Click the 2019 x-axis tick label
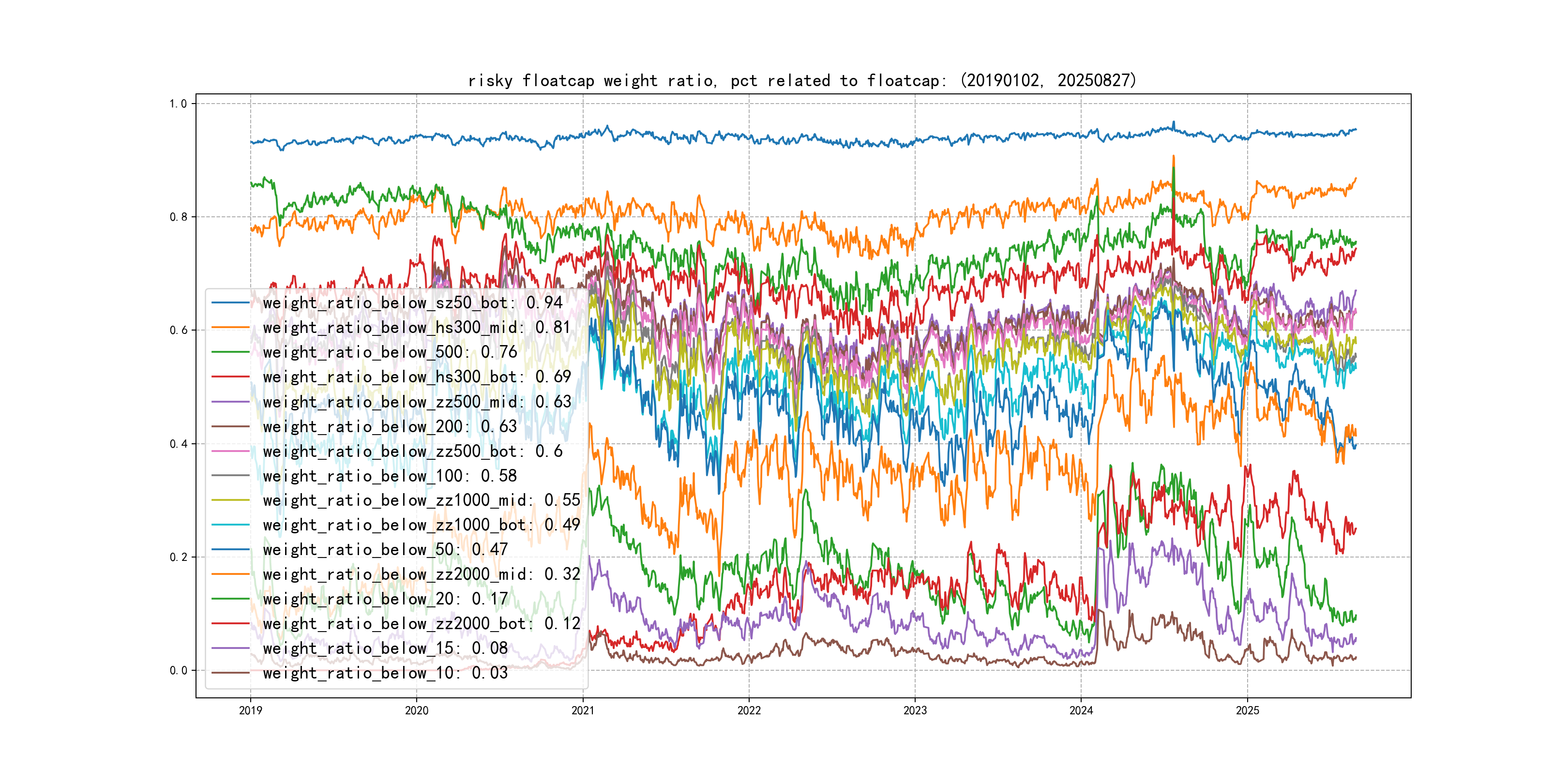Image resolution: width=1568 pixels, height=784 pixels. 250,710
